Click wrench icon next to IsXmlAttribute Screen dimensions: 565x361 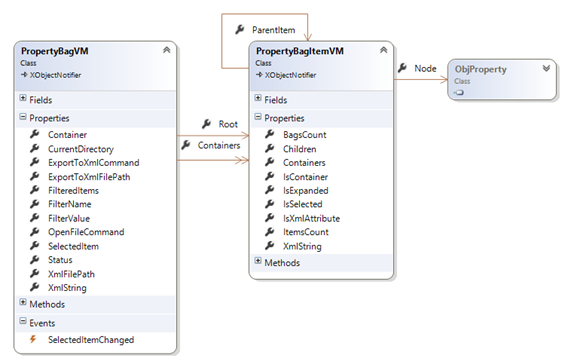(270, 218)
